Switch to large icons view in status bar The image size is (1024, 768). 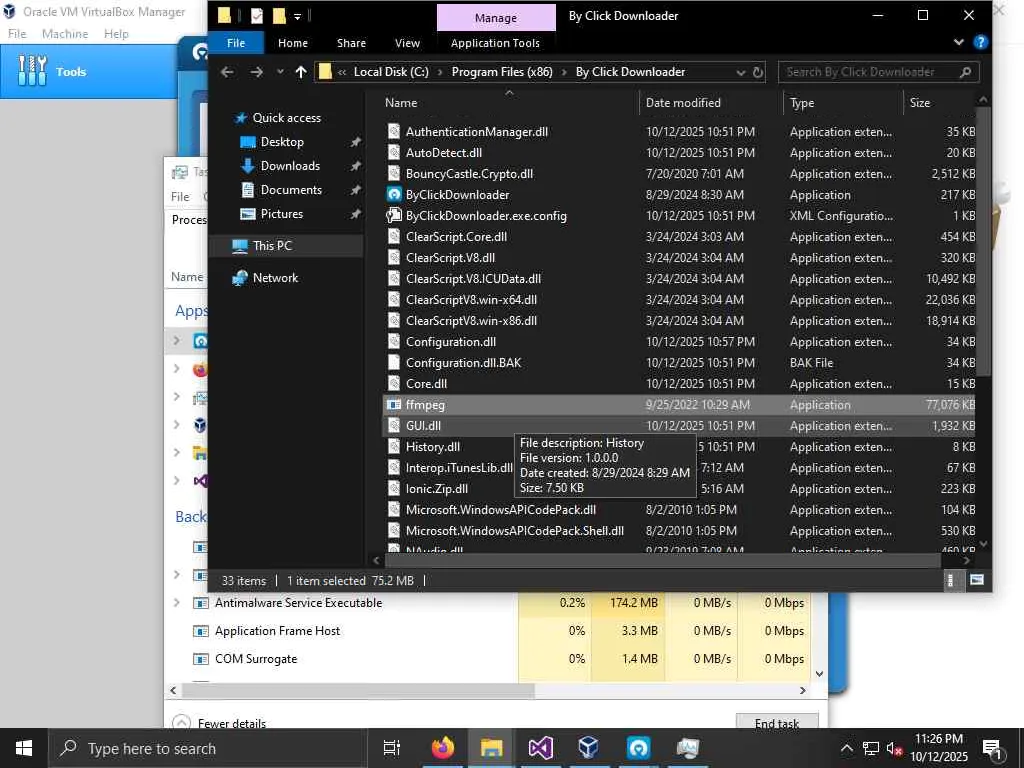[977, 580]
